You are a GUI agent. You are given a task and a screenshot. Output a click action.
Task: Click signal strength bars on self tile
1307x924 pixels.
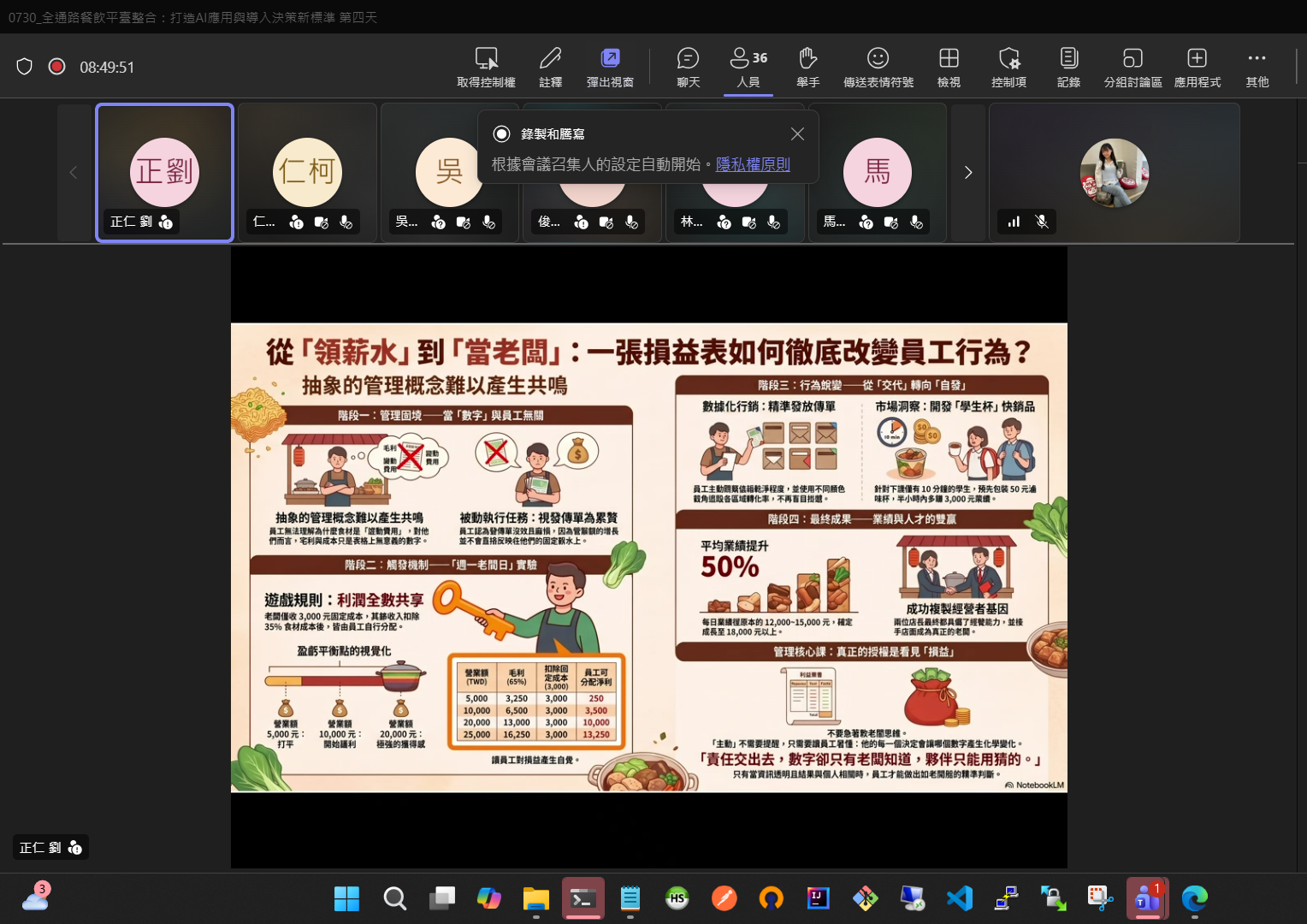(1014, 222)
